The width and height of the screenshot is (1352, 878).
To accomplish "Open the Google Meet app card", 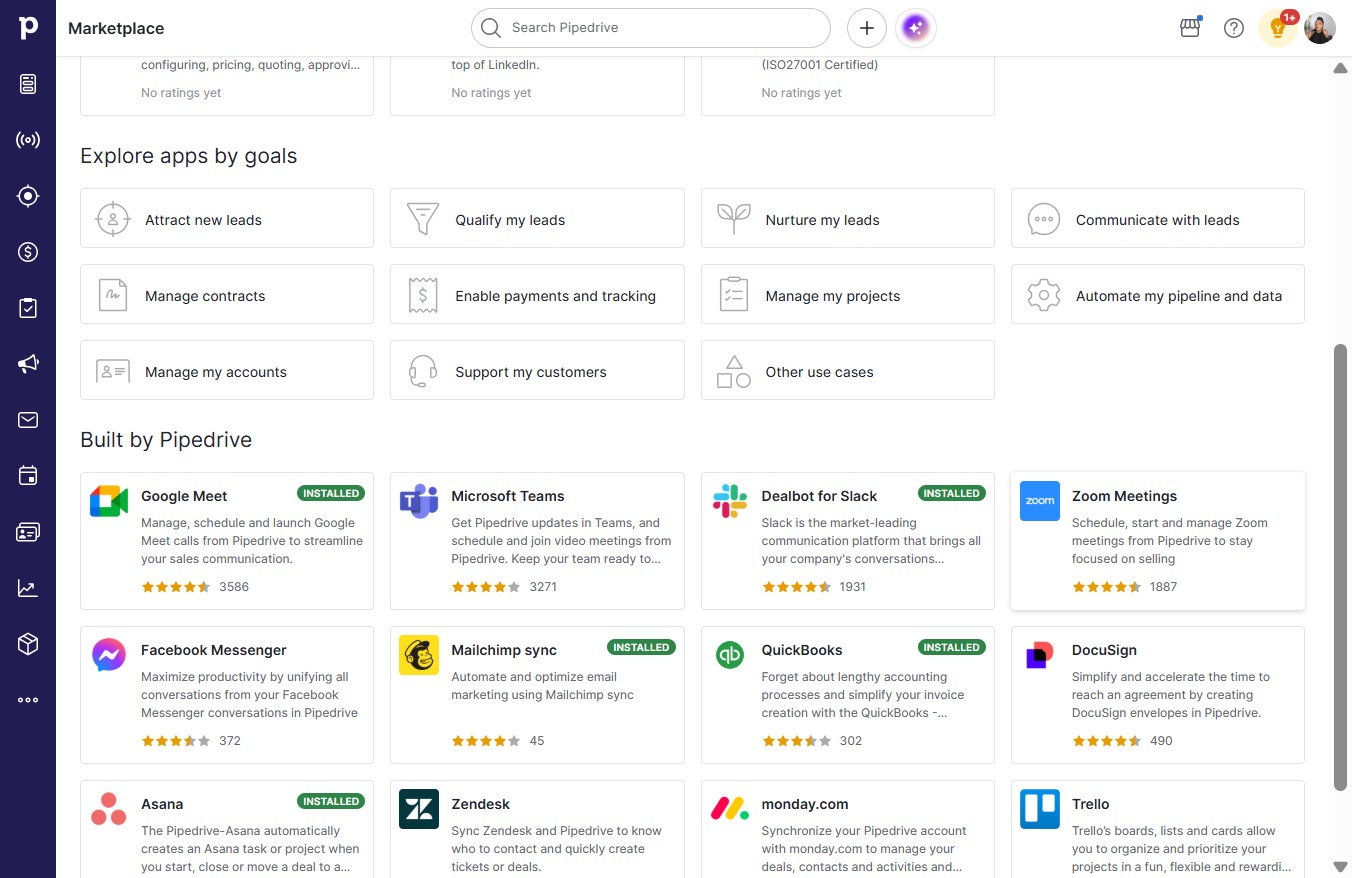I will 227,541.
